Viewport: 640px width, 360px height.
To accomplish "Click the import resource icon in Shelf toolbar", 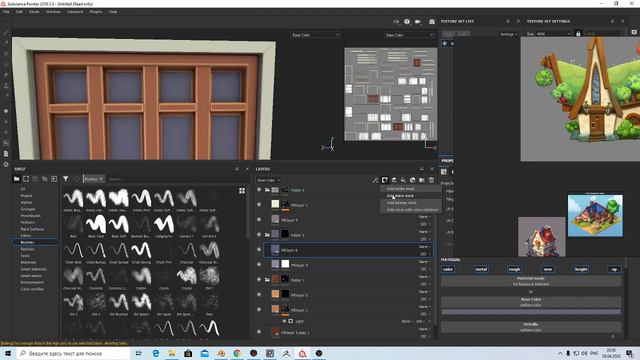I will (x=54, y=179).
